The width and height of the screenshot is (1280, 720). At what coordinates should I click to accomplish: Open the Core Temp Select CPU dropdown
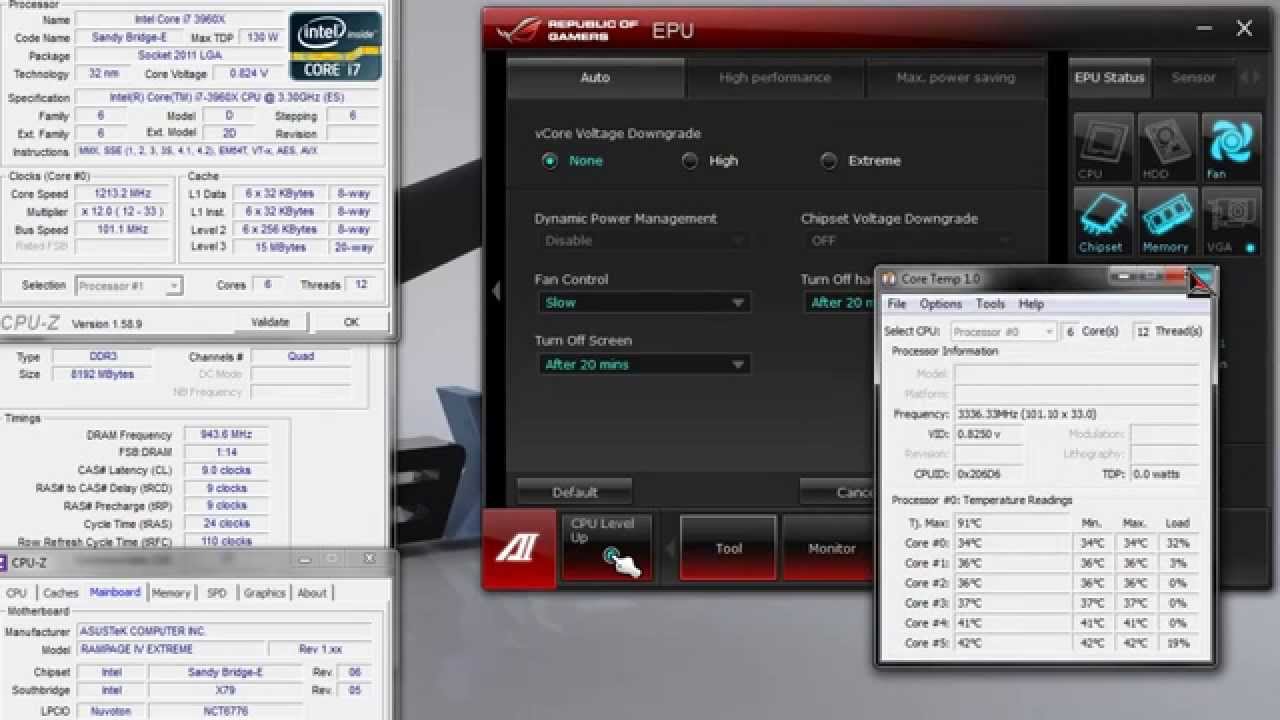1003,331
